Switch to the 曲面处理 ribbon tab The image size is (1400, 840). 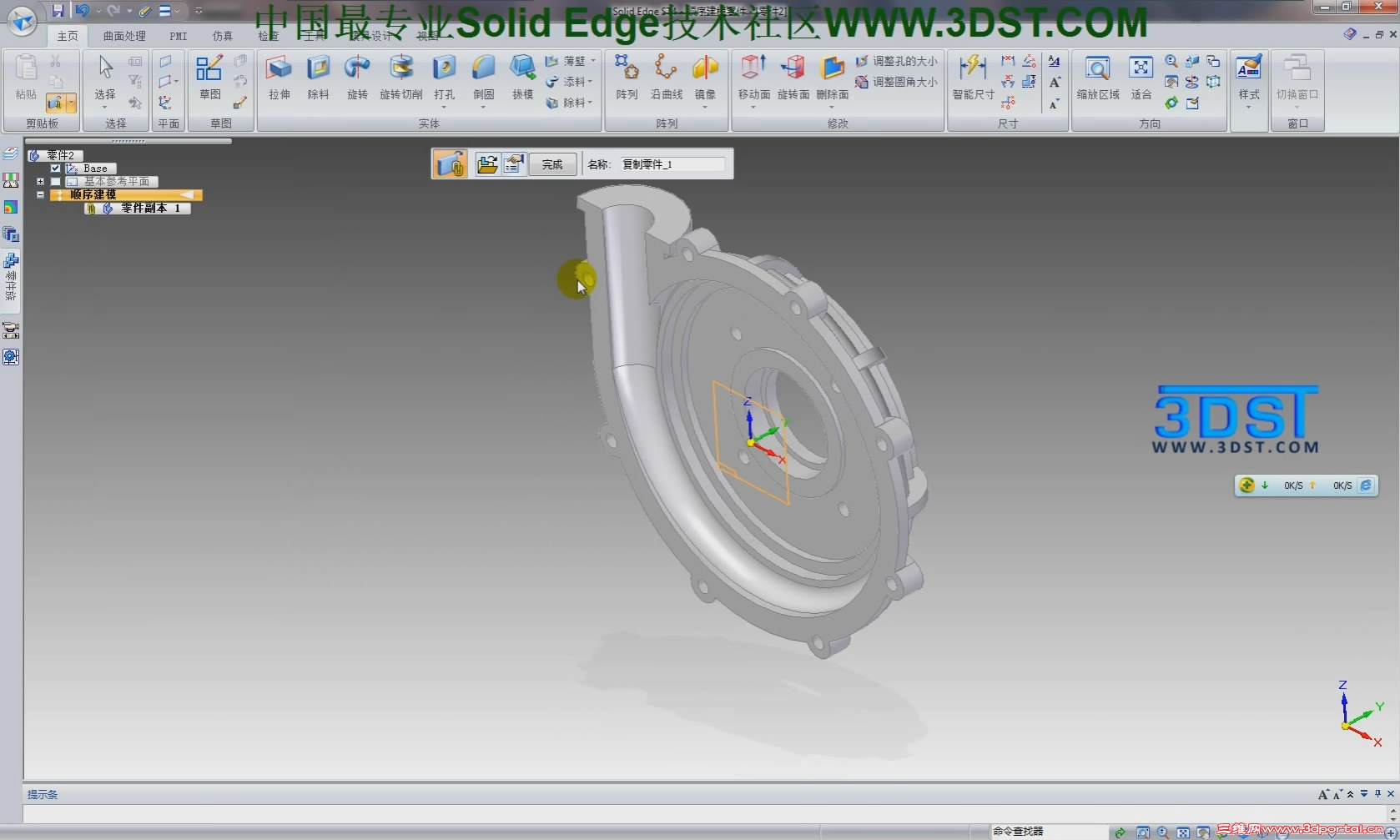(x=123, y=36)
